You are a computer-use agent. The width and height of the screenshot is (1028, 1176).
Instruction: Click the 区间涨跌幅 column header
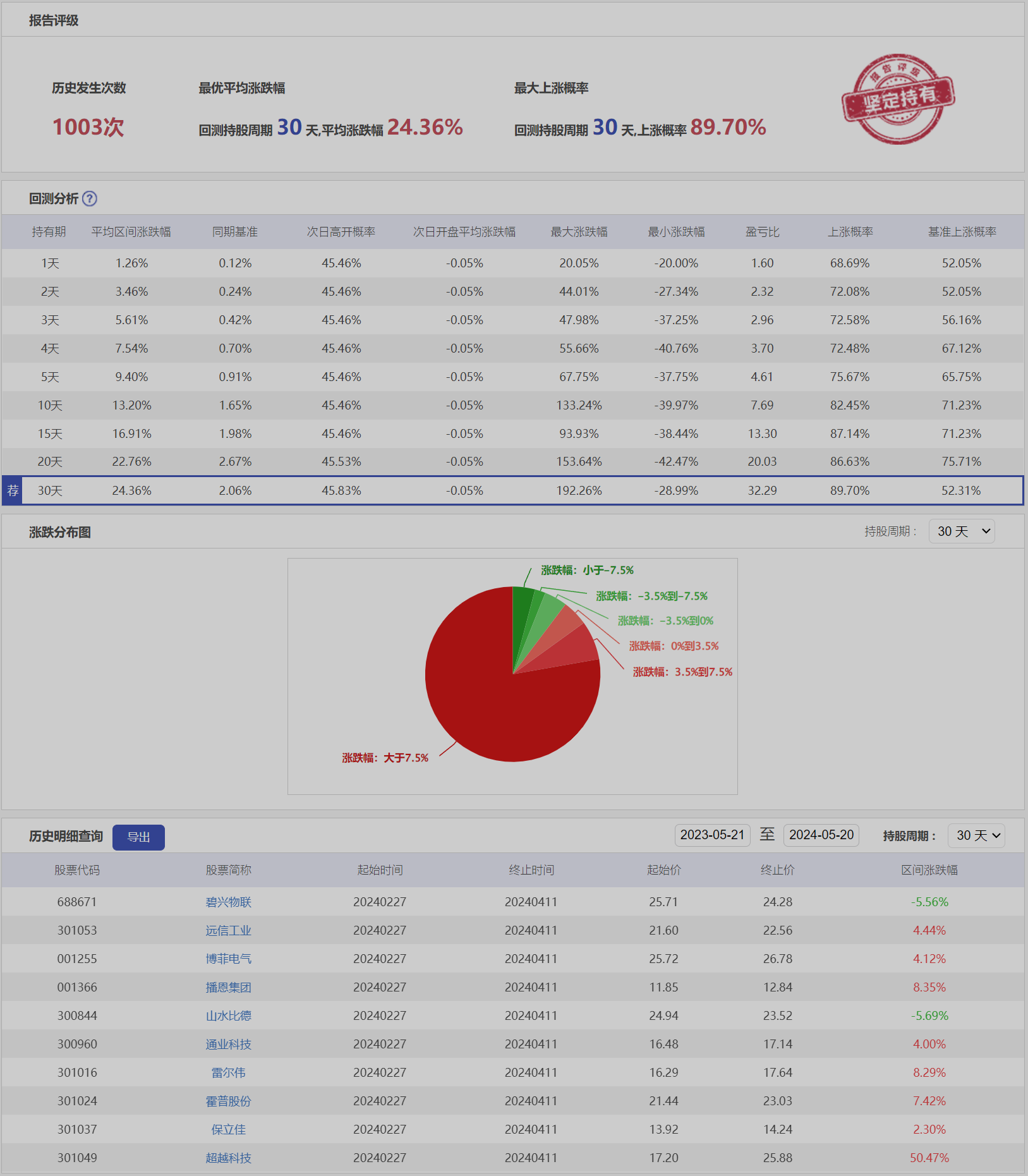(x=929, y=870)
